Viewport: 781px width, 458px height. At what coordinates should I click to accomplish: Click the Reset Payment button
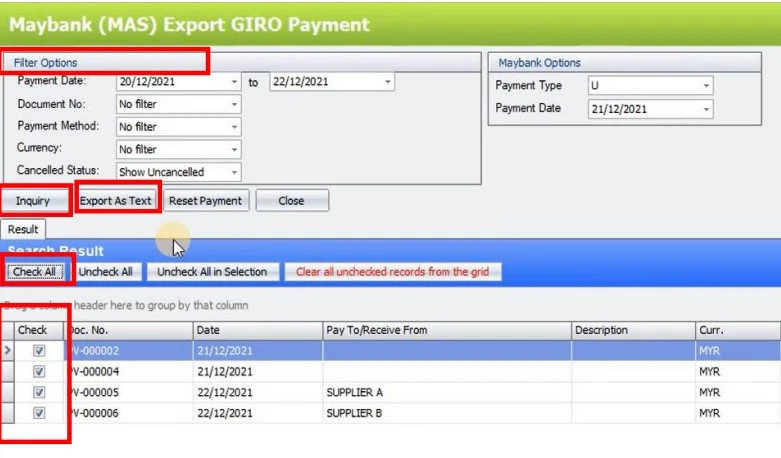click(x=205, y=201)
